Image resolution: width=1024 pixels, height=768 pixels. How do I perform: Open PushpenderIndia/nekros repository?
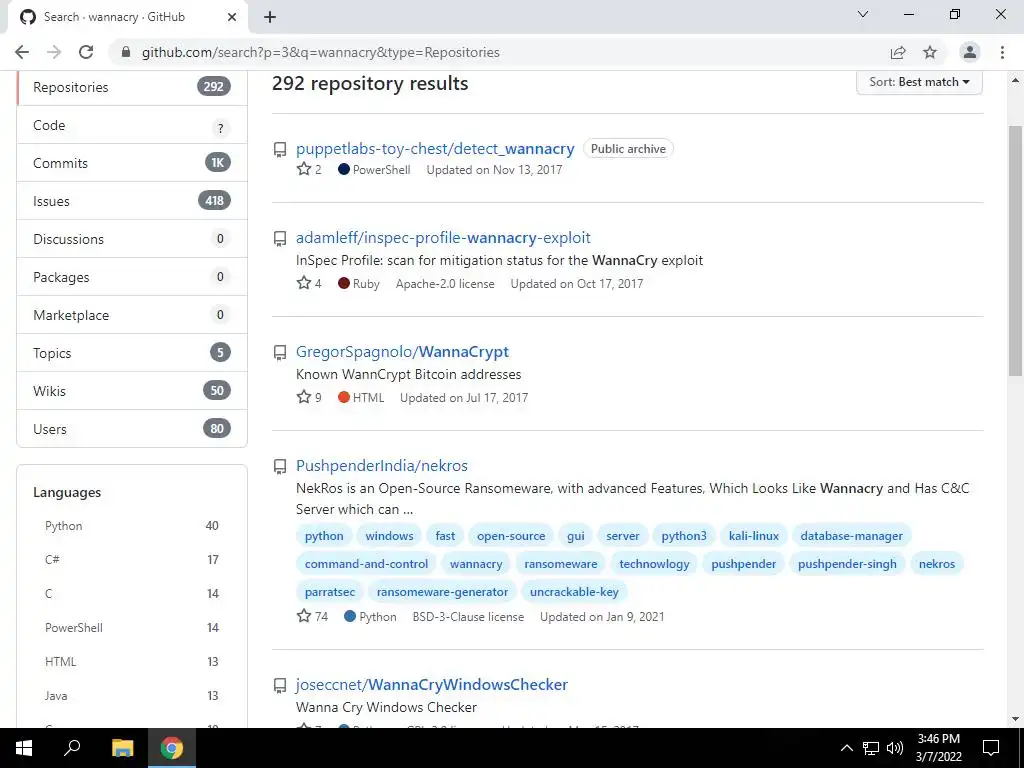click(381, 466)
